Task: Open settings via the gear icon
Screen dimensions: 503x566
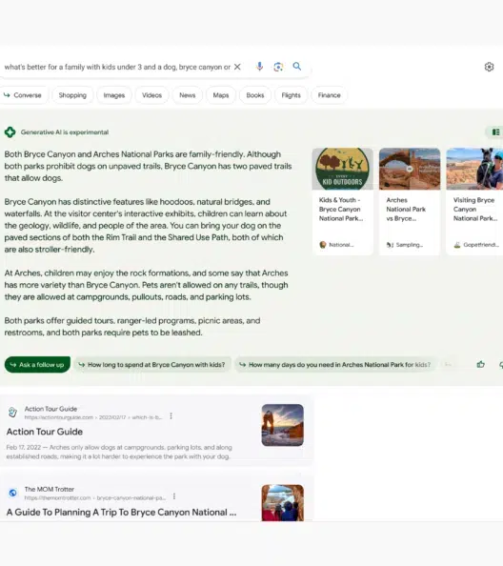Action: coord(489,67)
